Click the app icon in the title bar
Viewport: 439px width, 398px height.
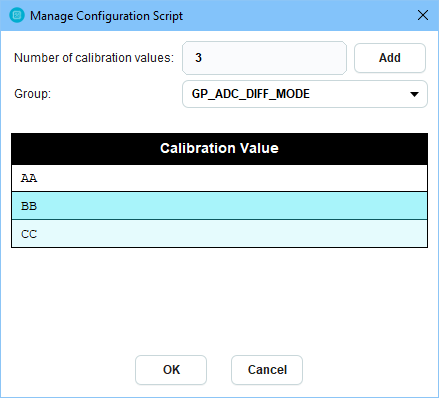click(x=17, y=15)
